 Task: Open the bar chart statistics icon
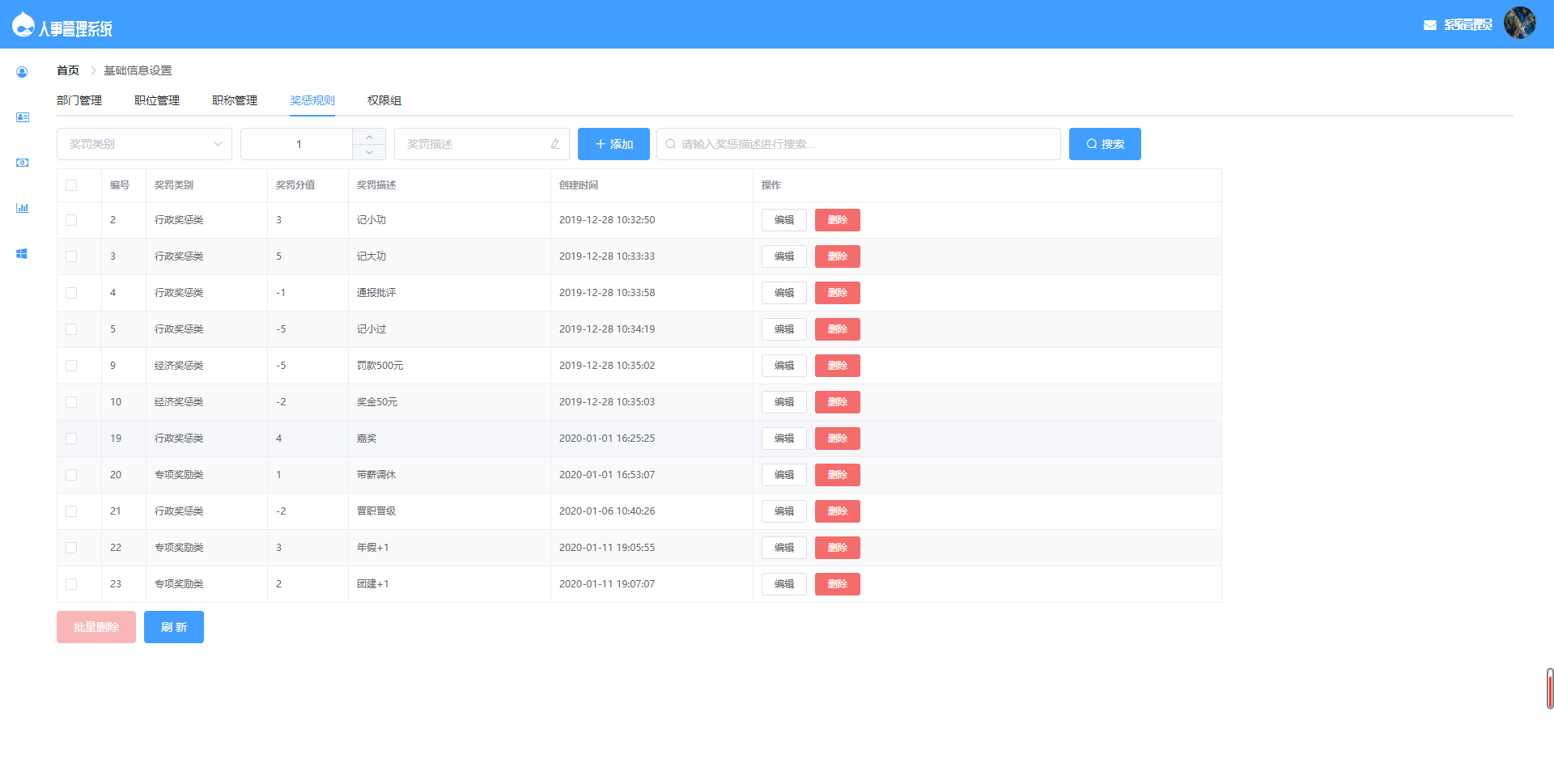22,208
